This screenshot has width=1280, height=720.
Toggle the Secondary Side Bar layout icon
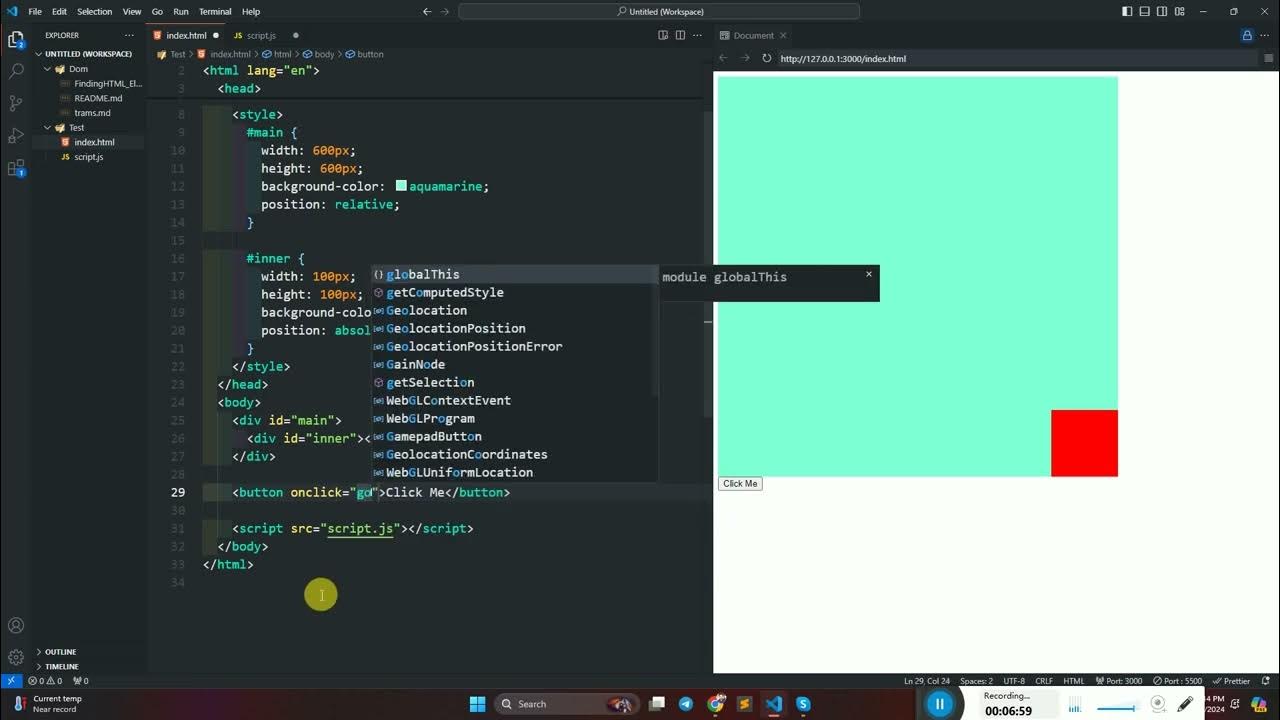tap(1162, 11)
